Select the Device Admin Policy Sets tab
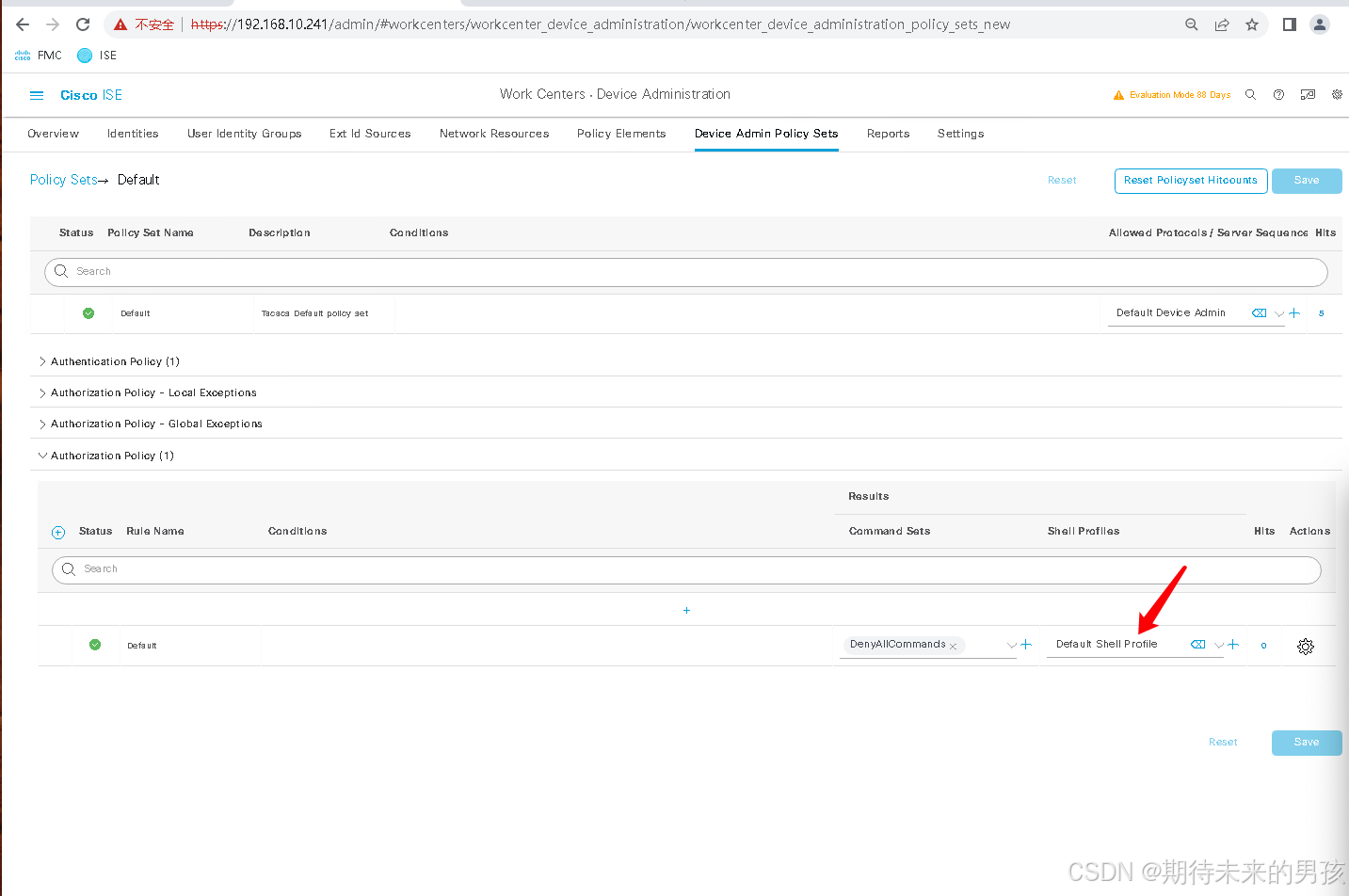 coord(766,134)
